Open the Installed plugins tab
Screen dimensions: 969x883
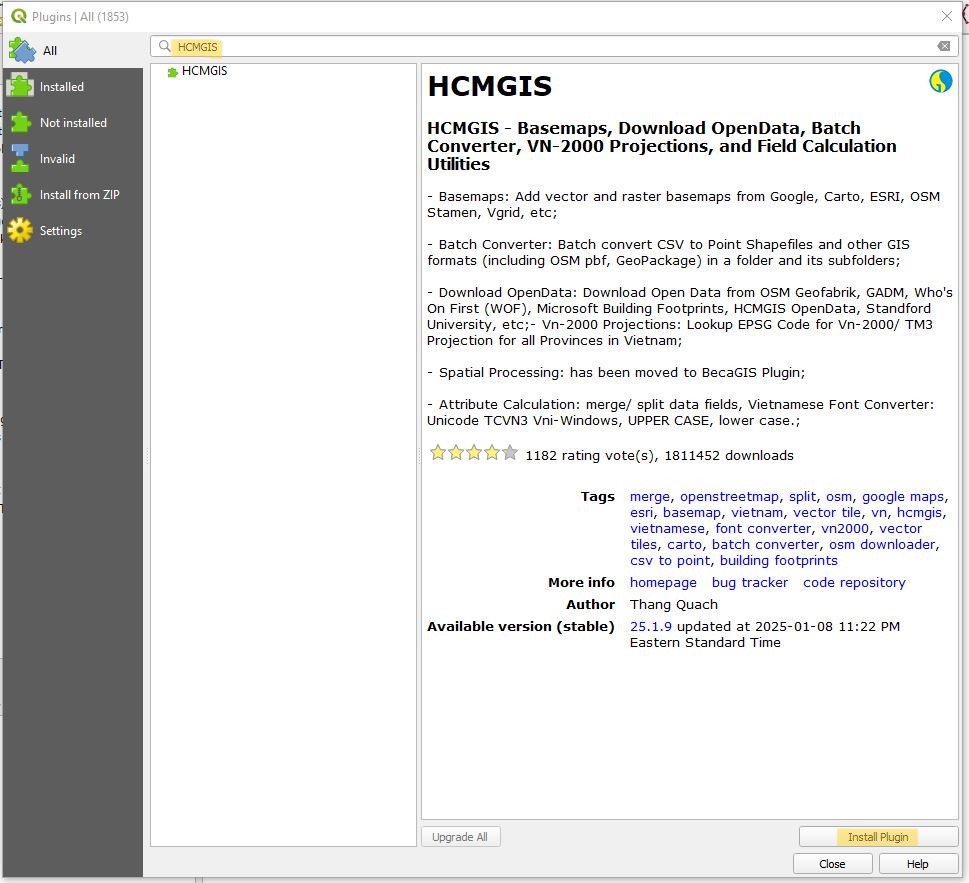coord(61,87)
